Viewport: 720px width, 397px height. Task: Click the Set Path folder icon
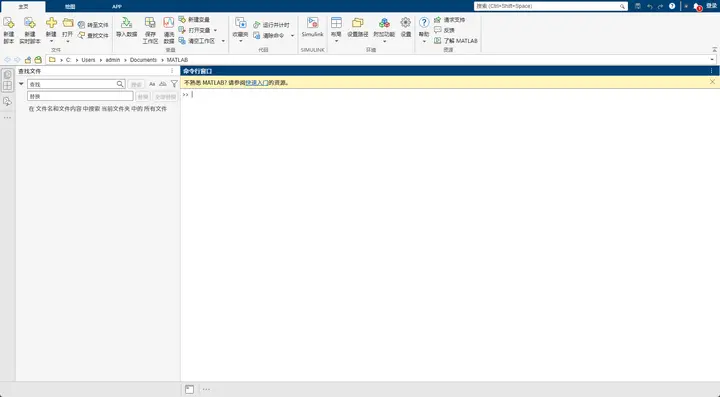point(358,23)
